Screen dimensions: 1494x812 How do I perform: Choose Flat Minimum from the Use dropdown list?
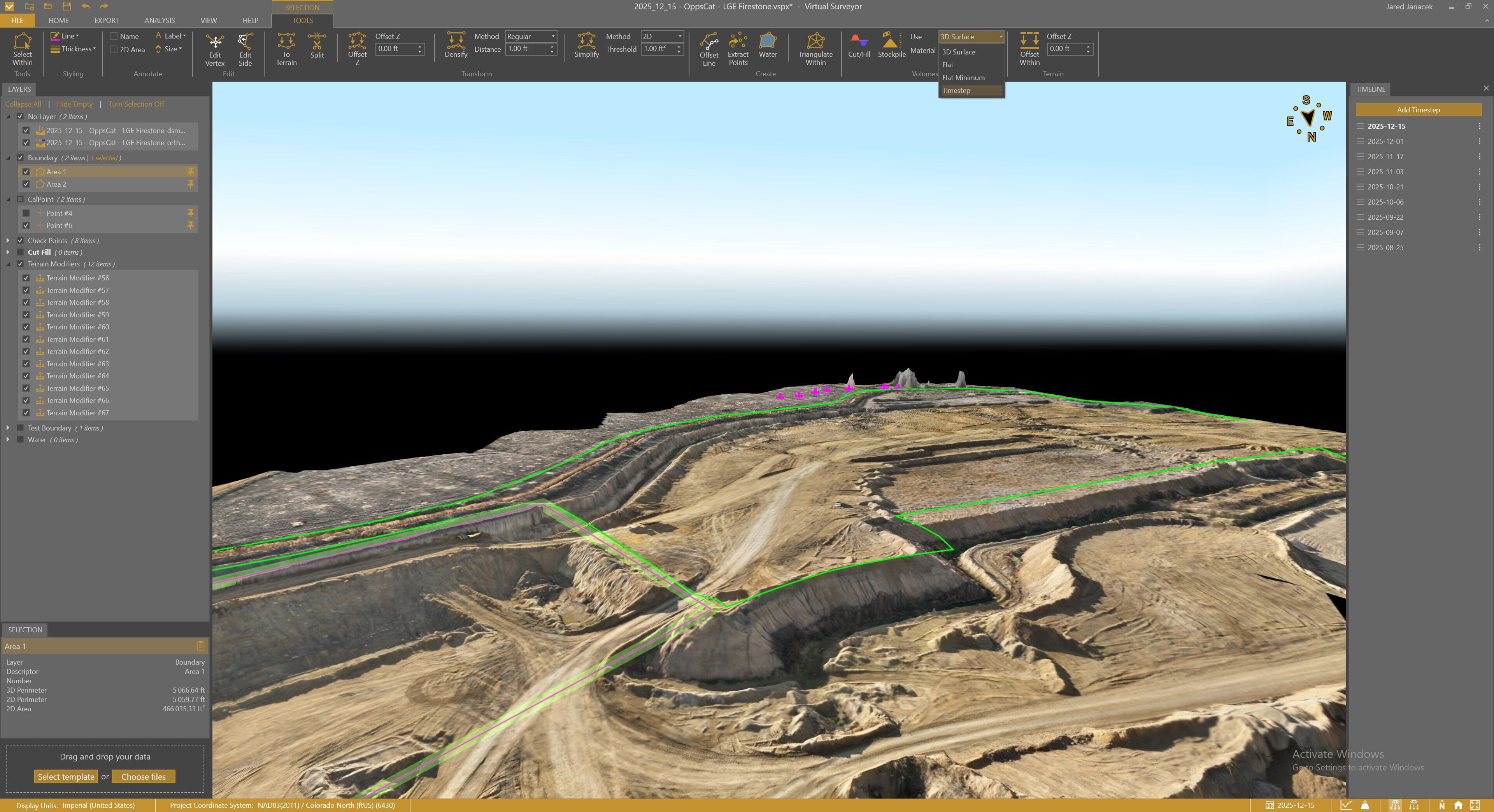coord(971,78)
